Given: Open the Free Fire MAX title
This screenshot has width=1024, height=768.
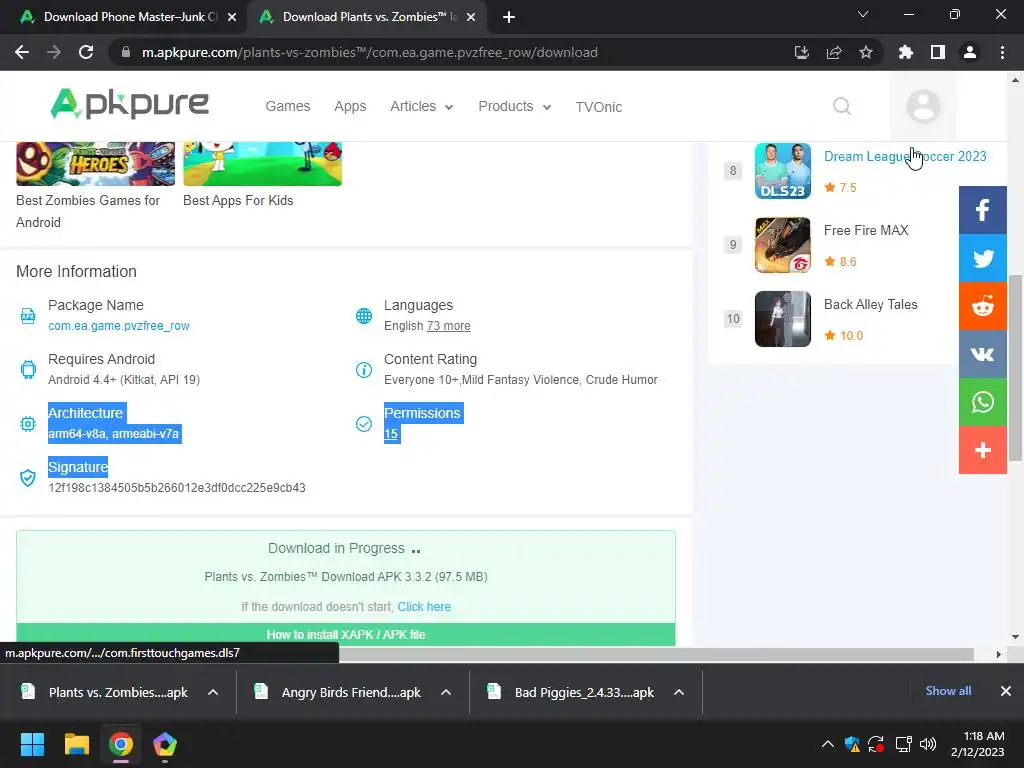Looking at the screenshot, I should (866, 231).
